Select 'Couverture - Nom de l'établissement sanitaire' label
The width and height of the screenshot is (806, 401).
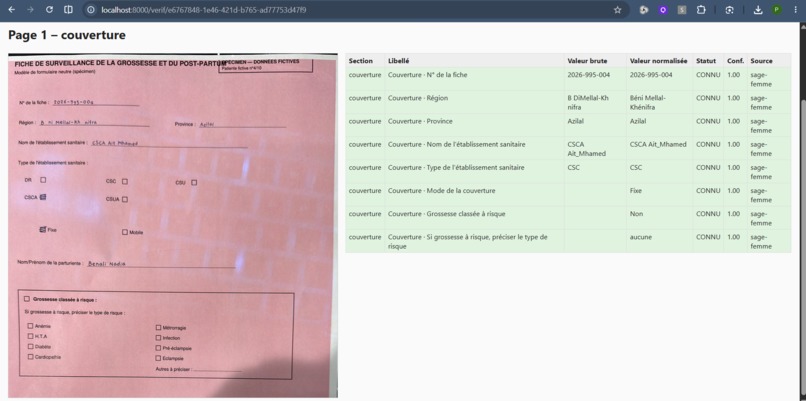[456, 144]
